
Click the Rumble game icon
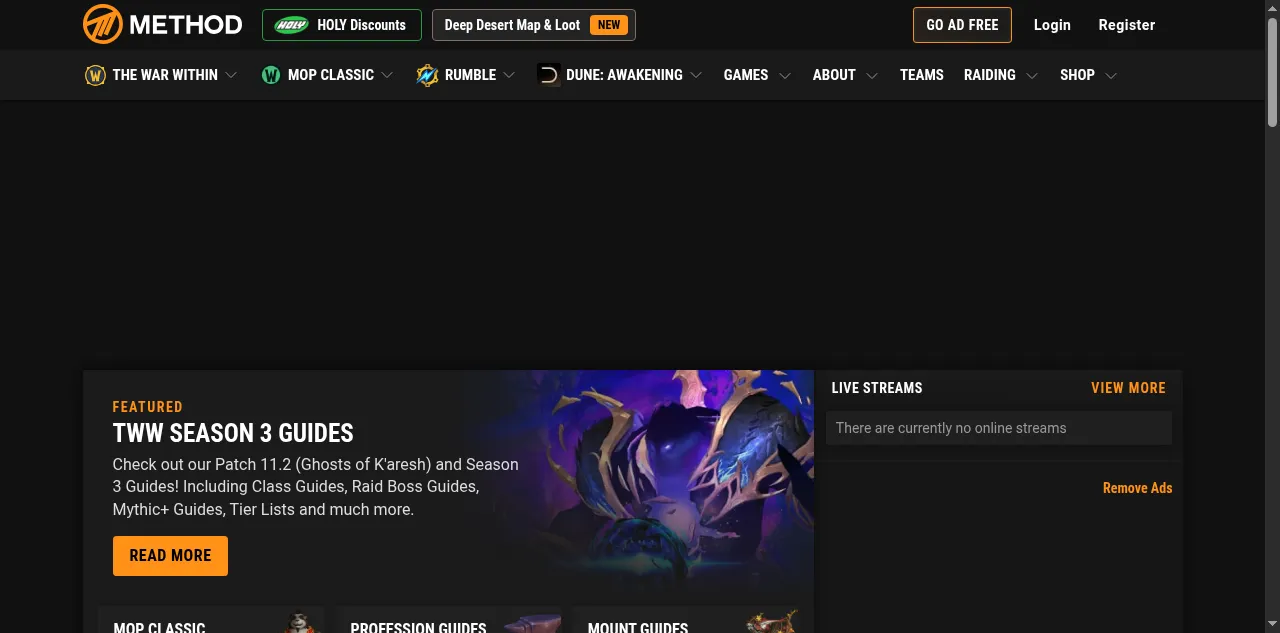427,75
